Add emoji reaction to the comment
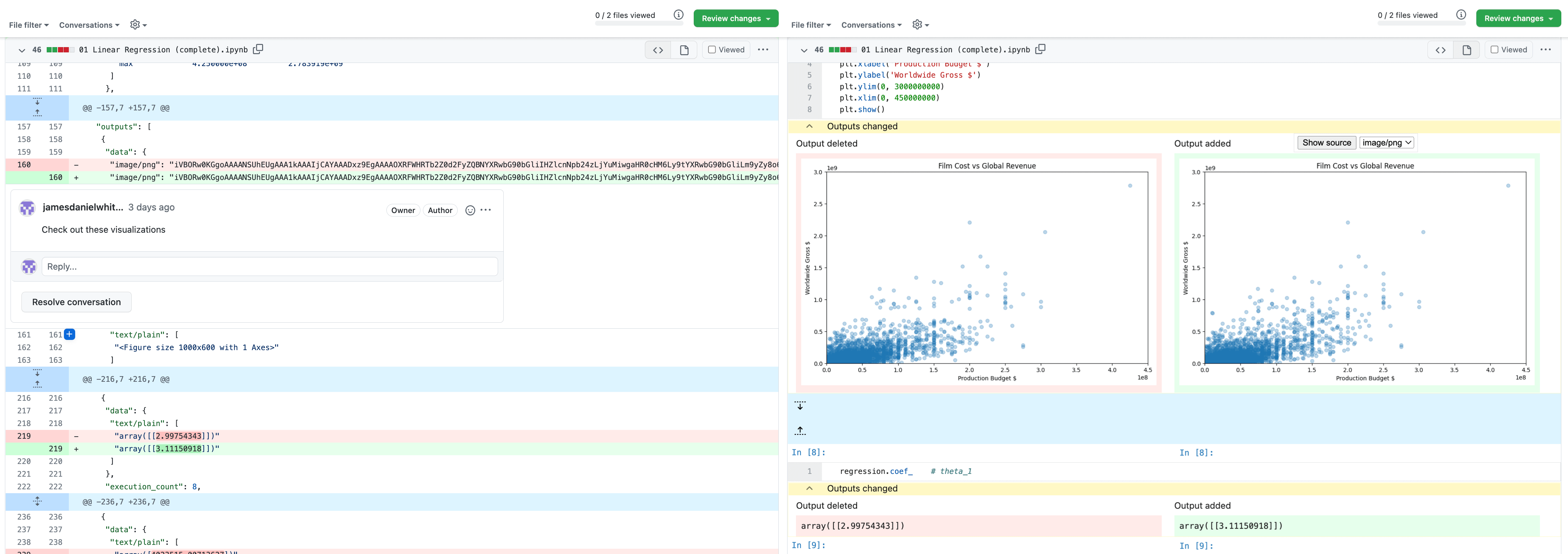 470,210
